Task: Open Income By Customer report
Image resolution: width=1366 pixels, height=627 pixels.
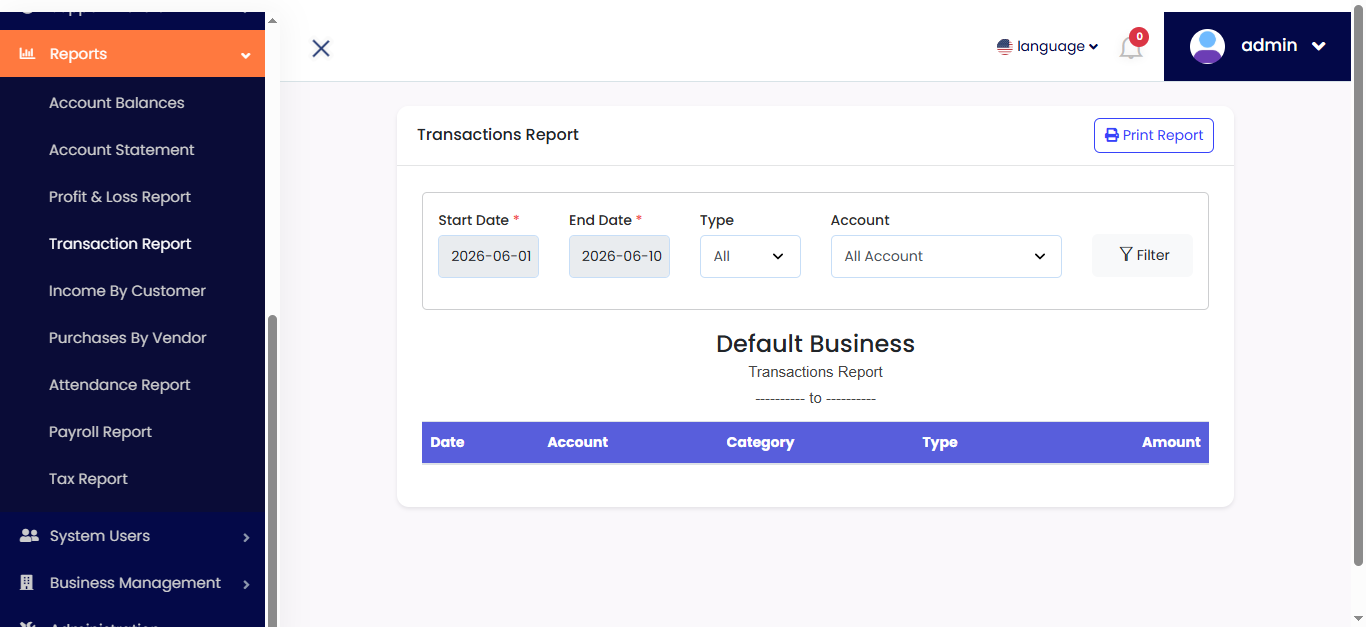Action: pos(127,290)
